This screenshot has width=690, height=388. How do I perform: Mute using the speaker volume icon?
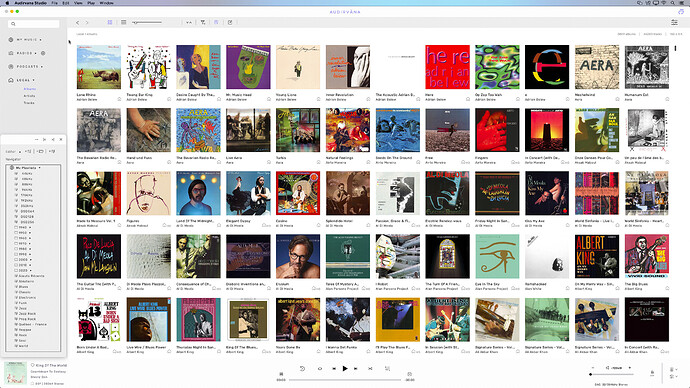(x=607, y=368)
